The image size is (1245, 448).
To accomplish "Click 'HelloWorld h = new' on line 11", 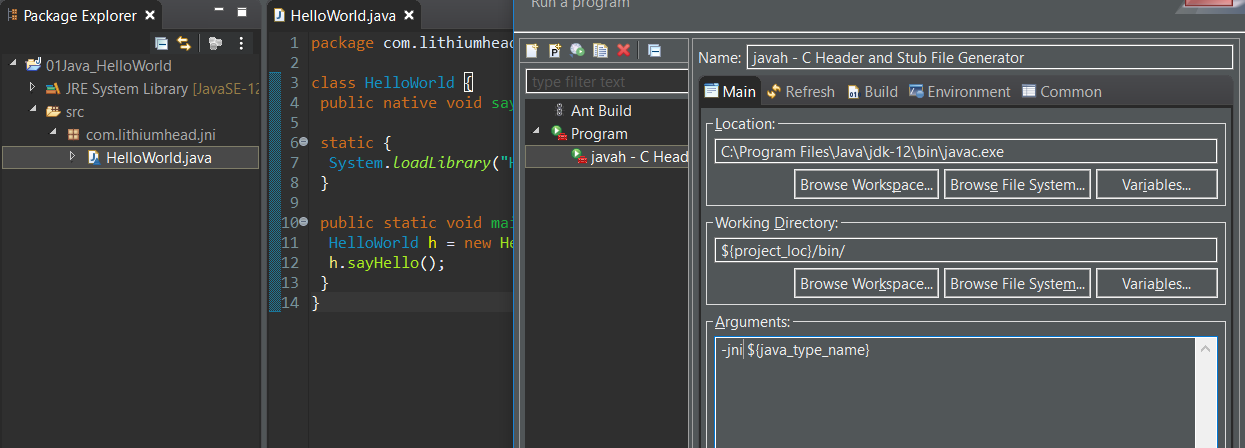I will (410, 243).
